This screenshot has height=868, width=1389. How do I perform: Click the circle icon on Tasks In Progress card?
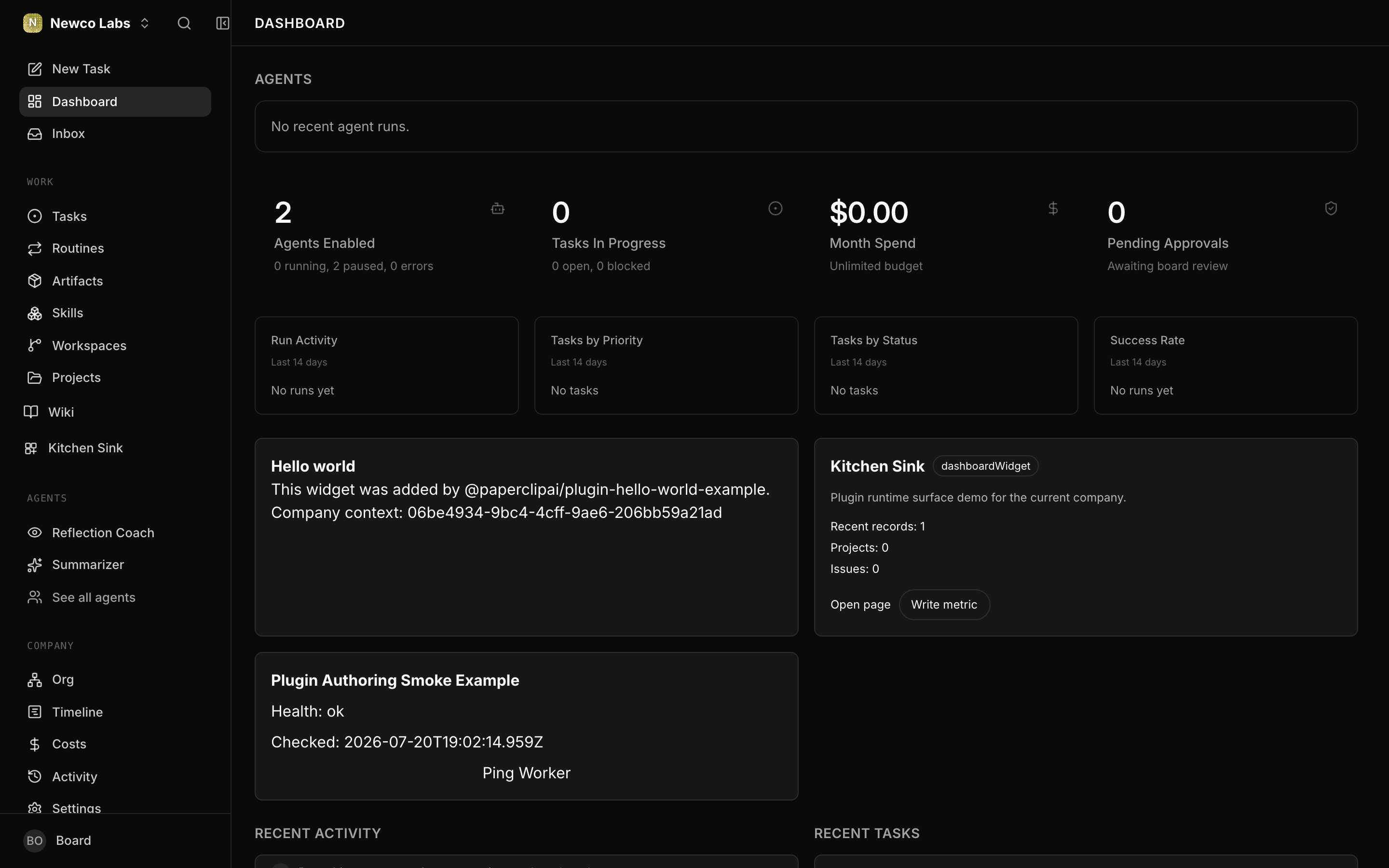tap(776, 208)
